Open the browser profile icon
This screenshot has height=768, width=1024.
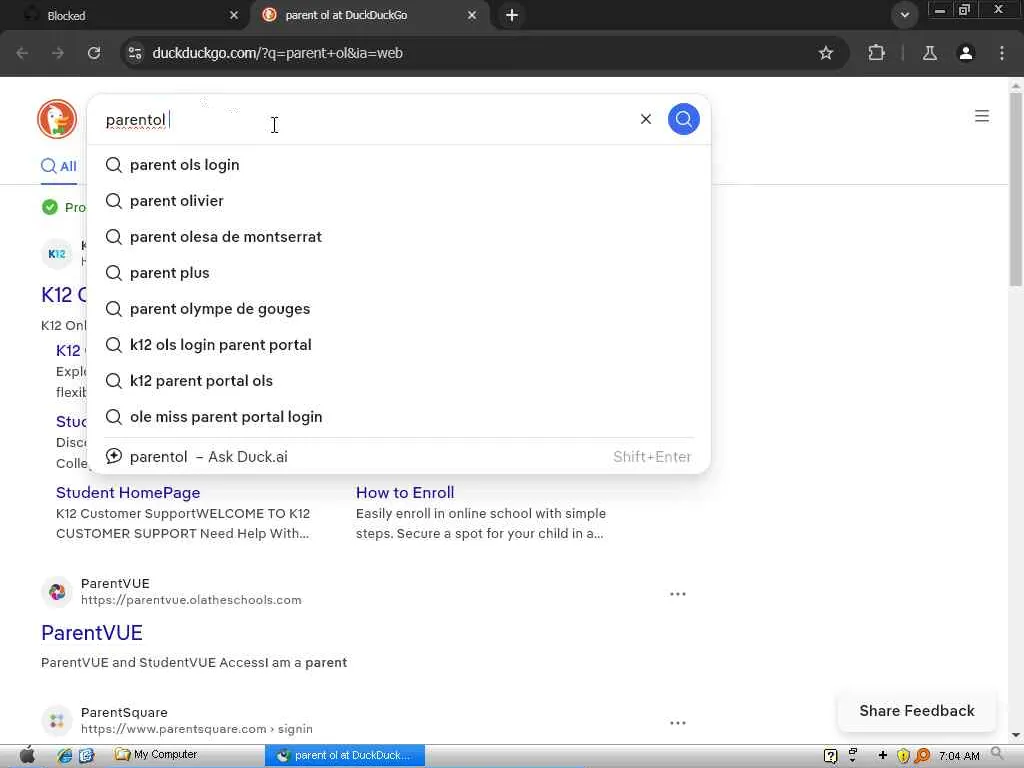point(965,53)
